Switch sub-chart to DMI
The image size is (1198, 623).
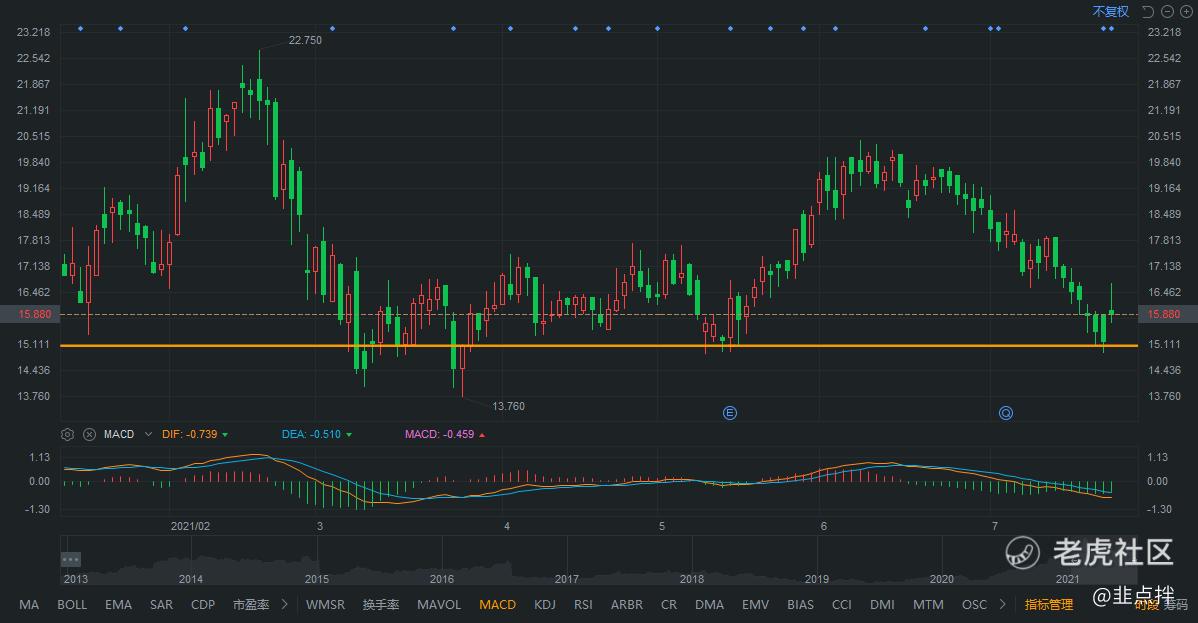[x=882, y=605]
